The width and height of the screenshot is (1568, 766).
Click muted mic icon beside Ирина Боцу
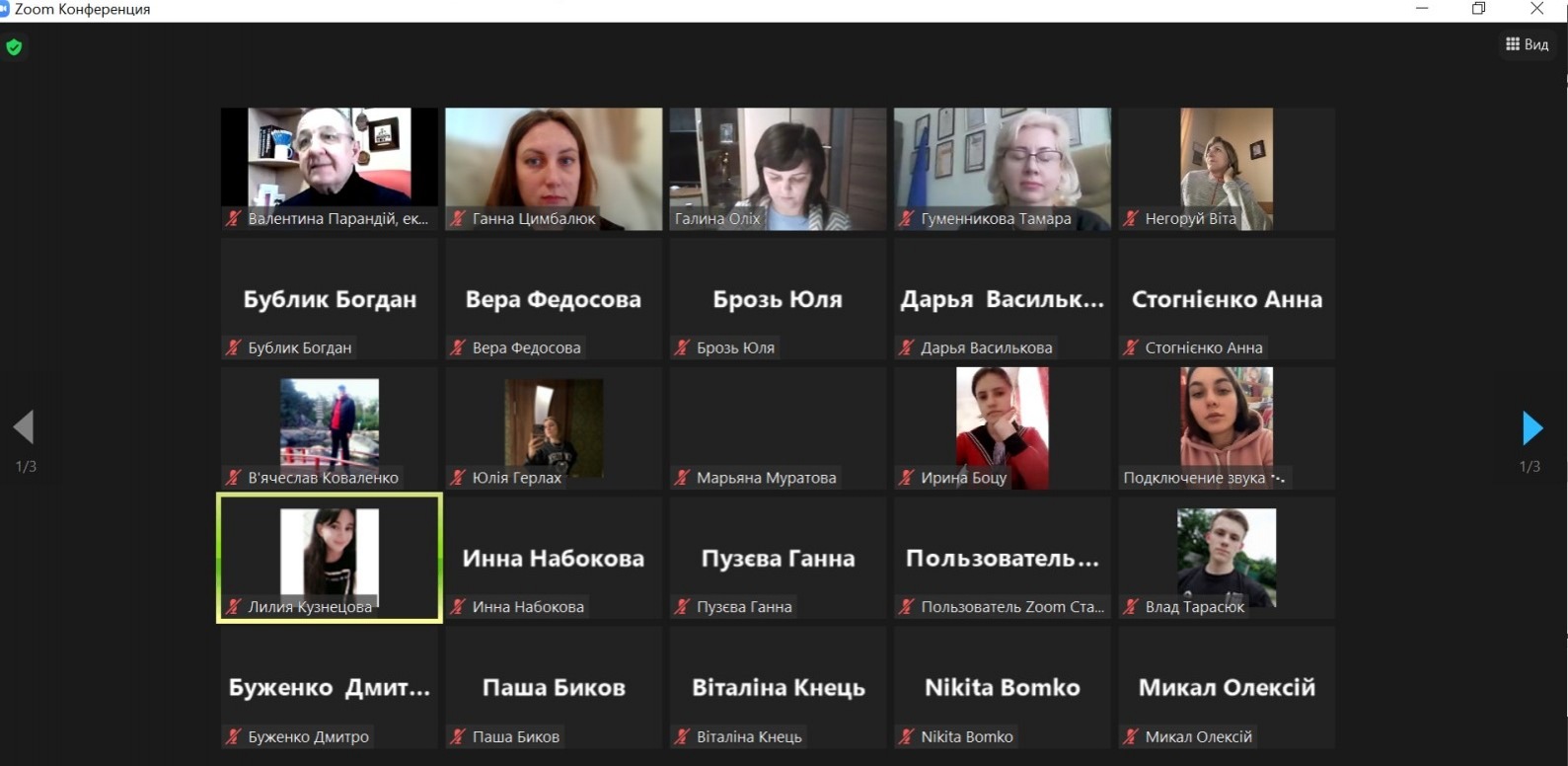pyautogui.click(x=907, y=478)
